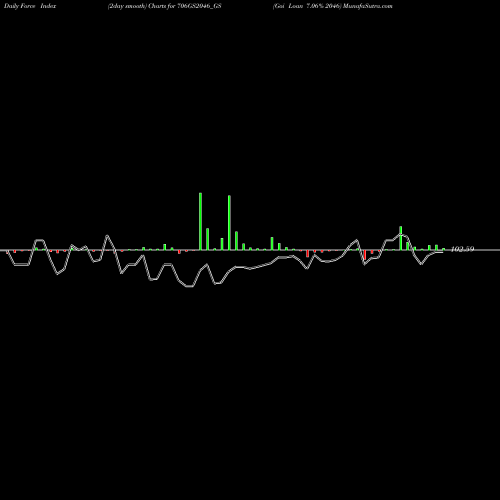This screenshot has height=500, width=500.
Task: Click the '(2day smooth) Charts for 706GS2046_GS' label
Action: (x=164, y=6)
